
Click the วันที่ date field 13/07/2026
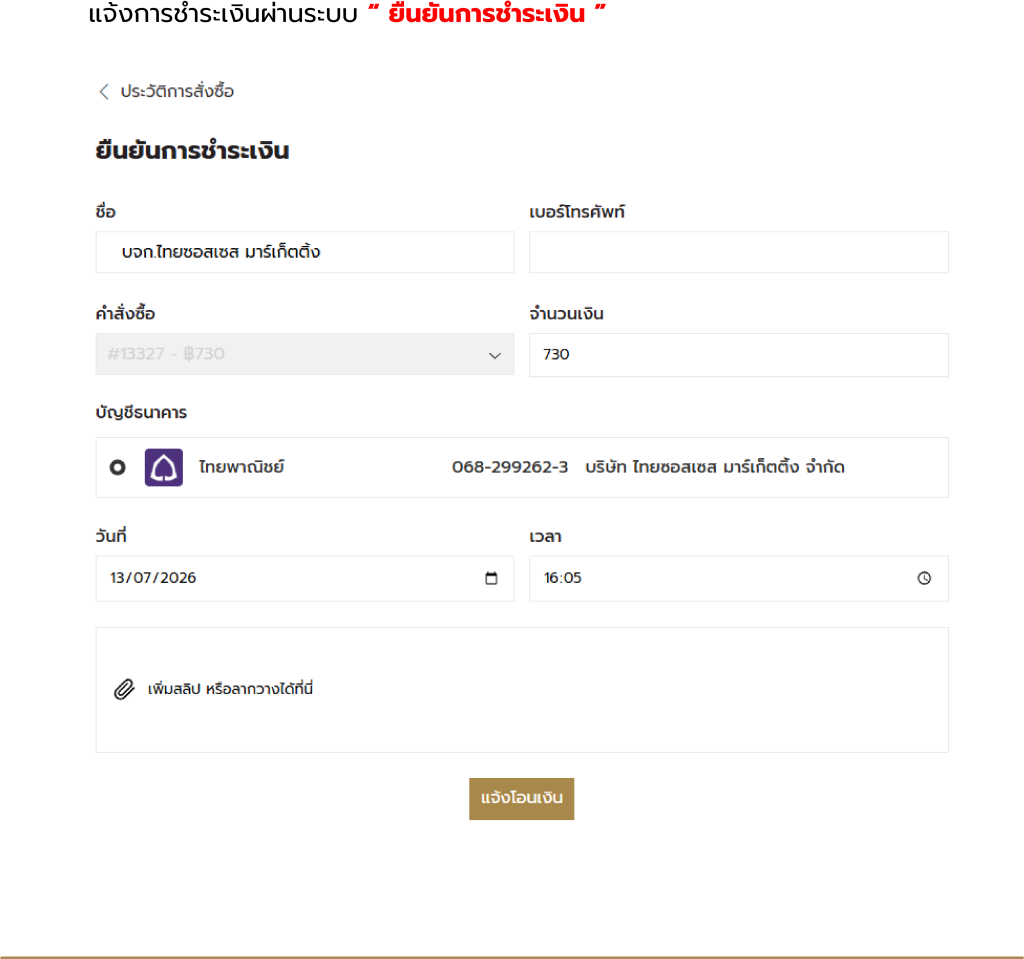point(305,579)
